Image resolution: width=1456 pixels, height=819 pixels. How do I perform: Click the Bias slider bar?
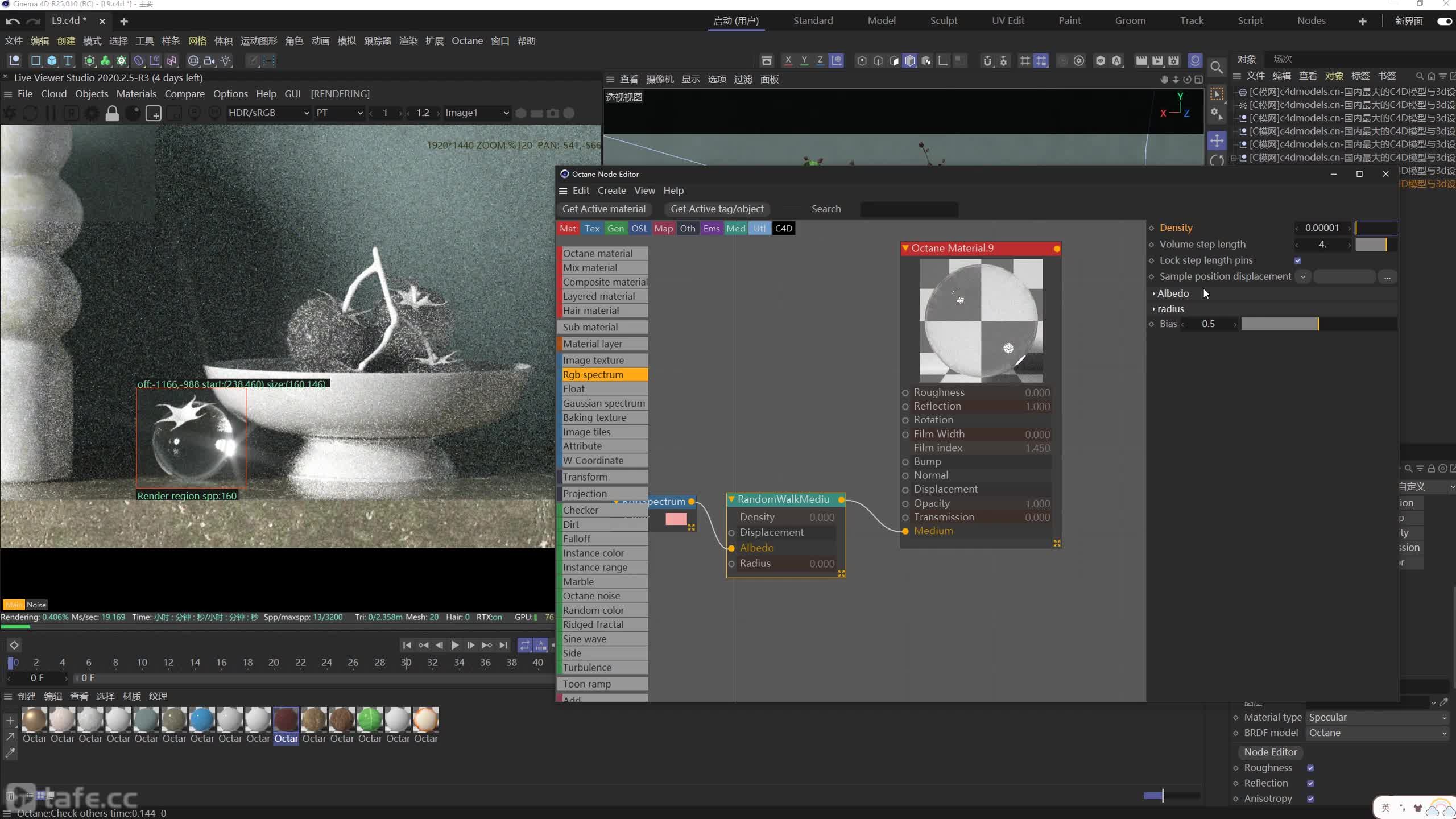tap(1318, 324)
